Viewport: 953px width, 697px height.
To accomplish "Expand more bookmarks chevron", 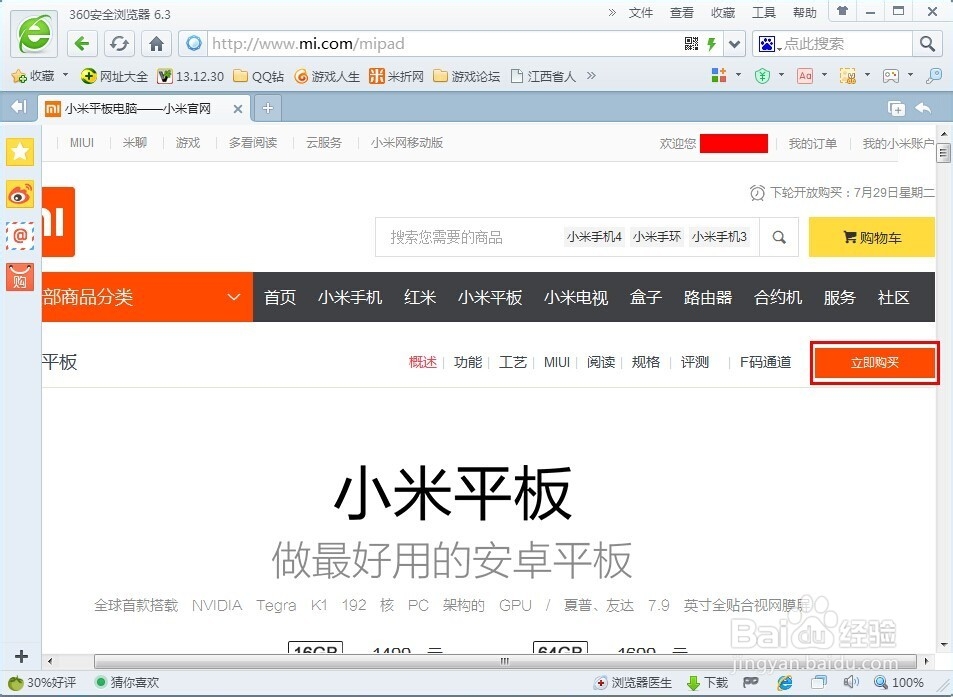I will tap(591, 76).
